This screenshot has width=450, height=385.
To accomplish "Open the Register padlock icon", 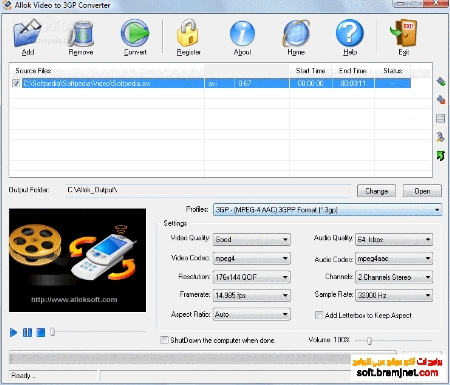I will point(188,33).
